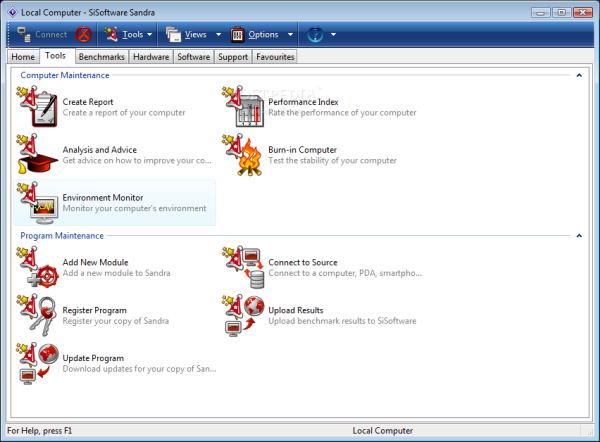
Task: Click the Update Program globe icon
Action: coord(38,364)
